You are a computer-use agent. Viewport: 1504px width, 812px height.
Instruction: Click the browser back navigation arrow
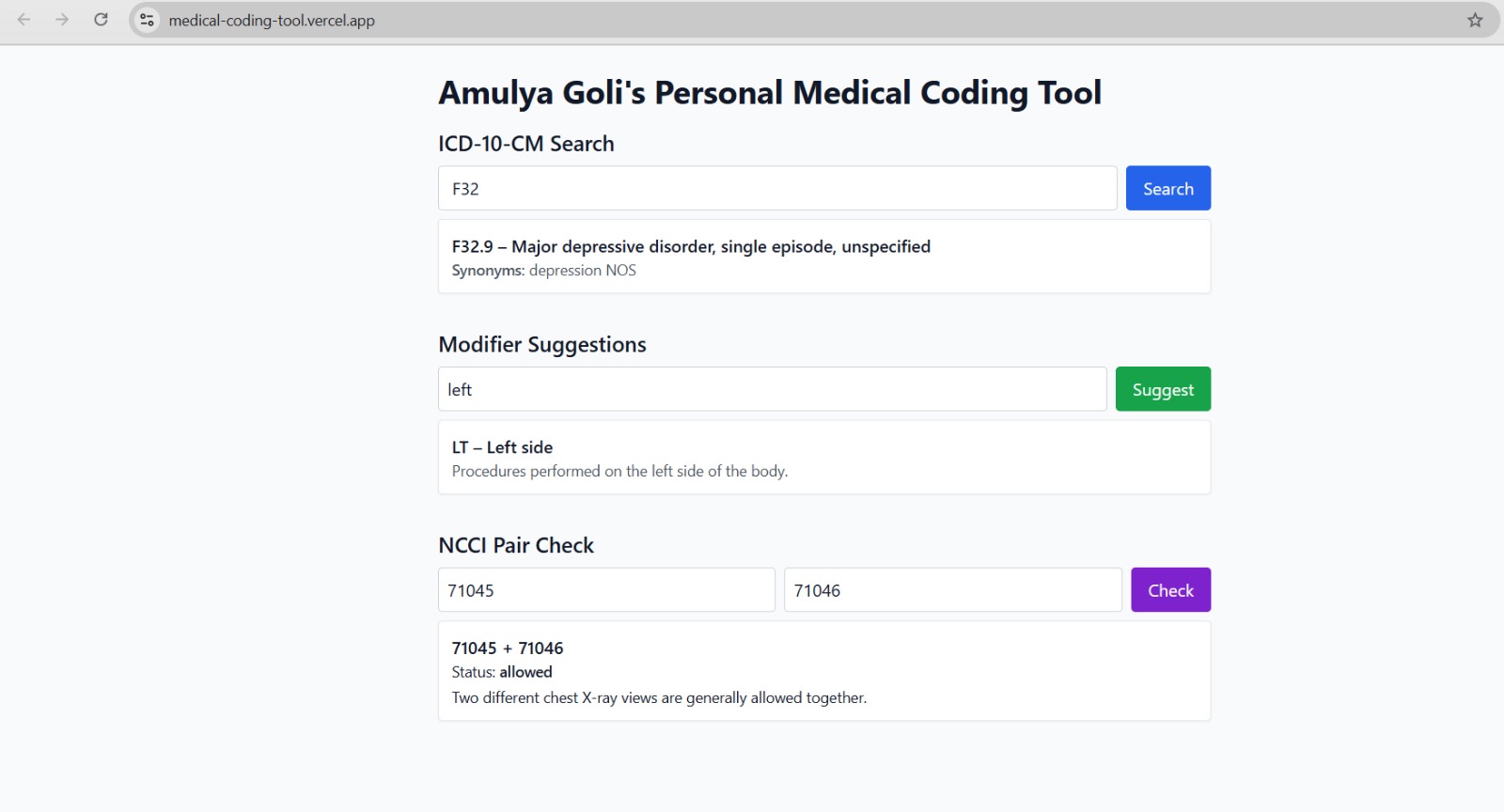[23, 19]
